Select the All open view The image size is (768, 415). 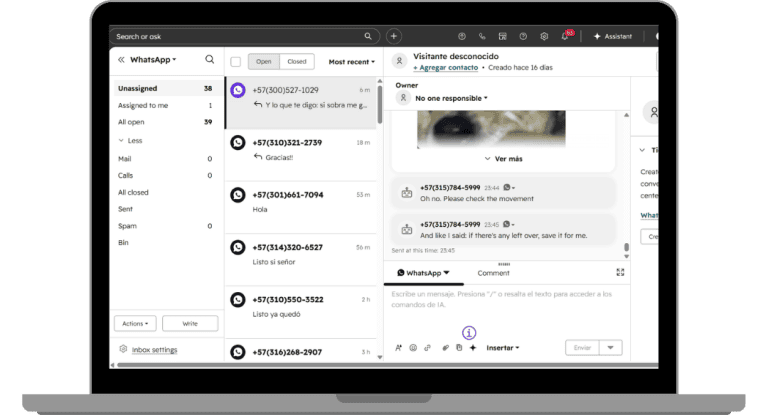click(x=165, y=122)
